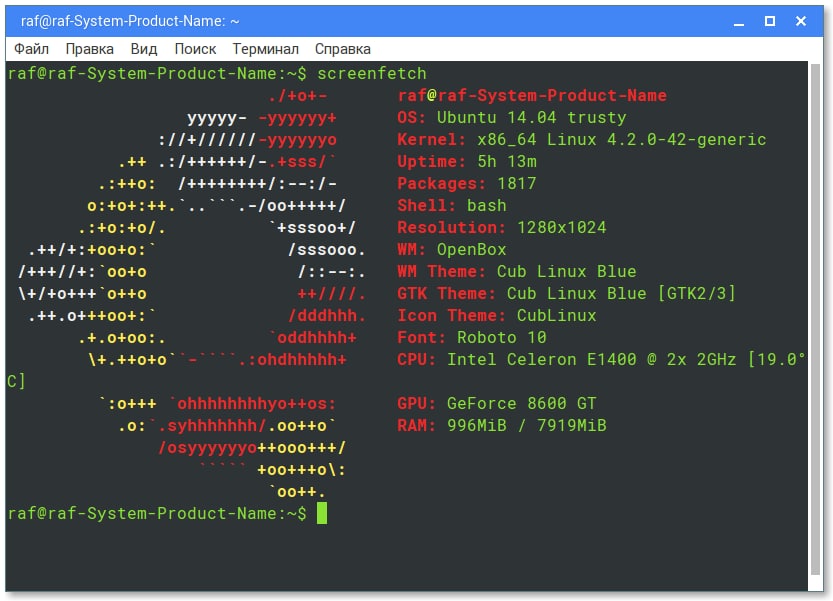
Task: Open the Правка menu
Action: coord(89,49)
